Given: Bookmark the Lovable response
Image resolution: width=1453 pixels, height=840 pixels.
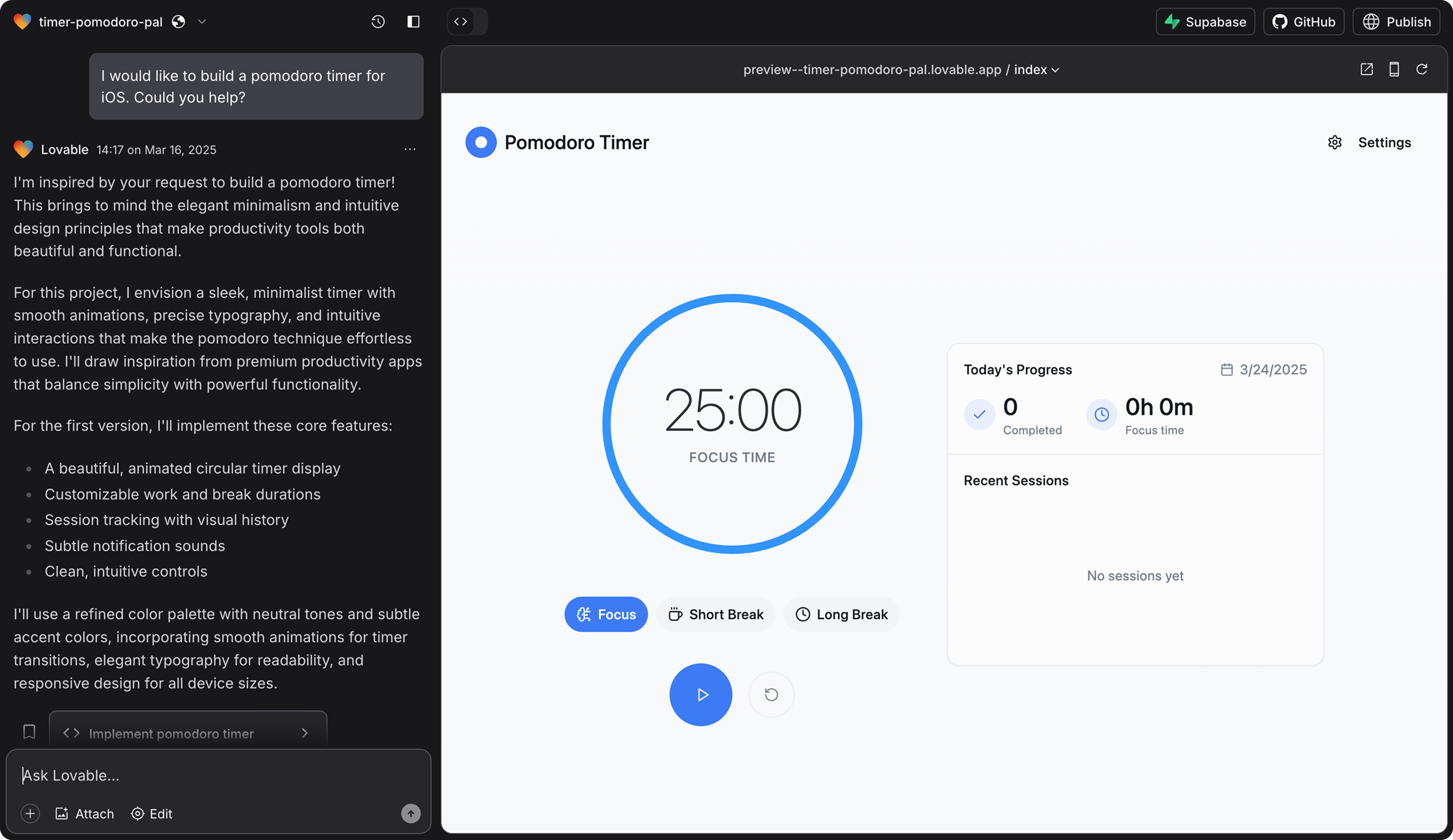Looking at the screenshot, I should pos(29,732).
